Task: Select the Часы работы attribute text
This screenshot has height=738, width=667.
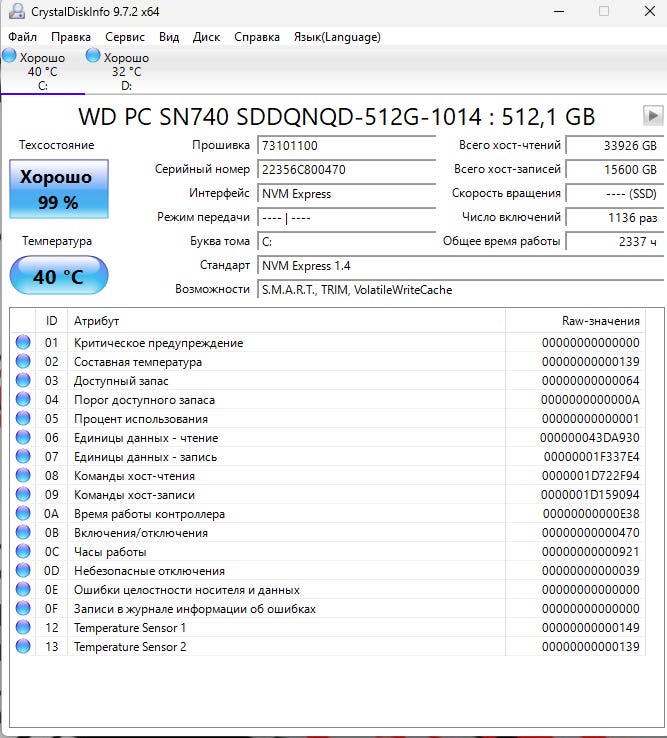Action: (110, 552)
